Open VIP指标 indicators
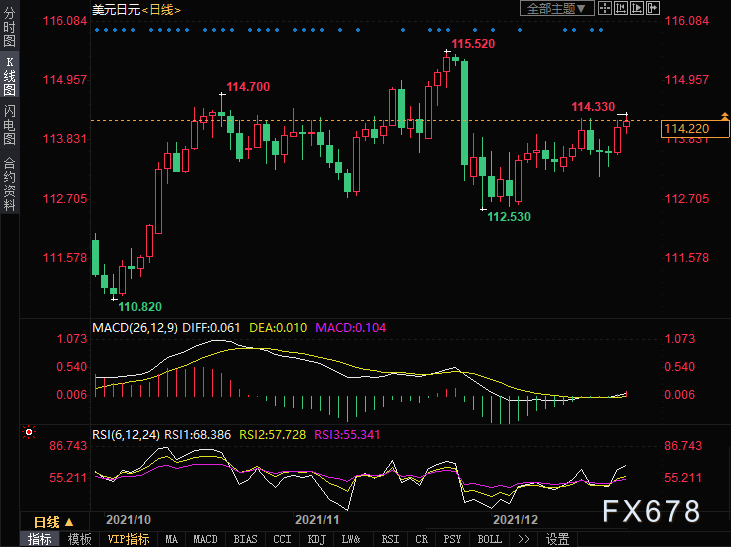The image size is (731, 547). 129,539
